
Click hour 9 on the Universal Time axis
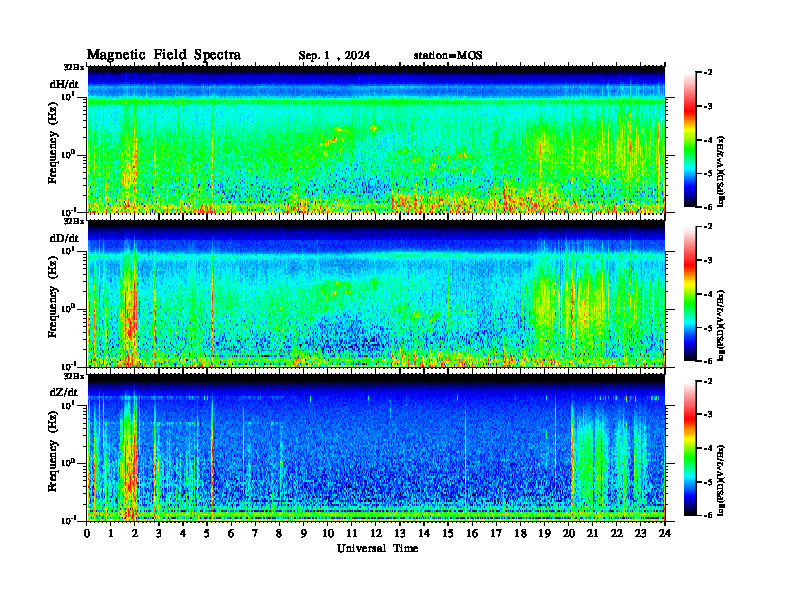[304, 533]
